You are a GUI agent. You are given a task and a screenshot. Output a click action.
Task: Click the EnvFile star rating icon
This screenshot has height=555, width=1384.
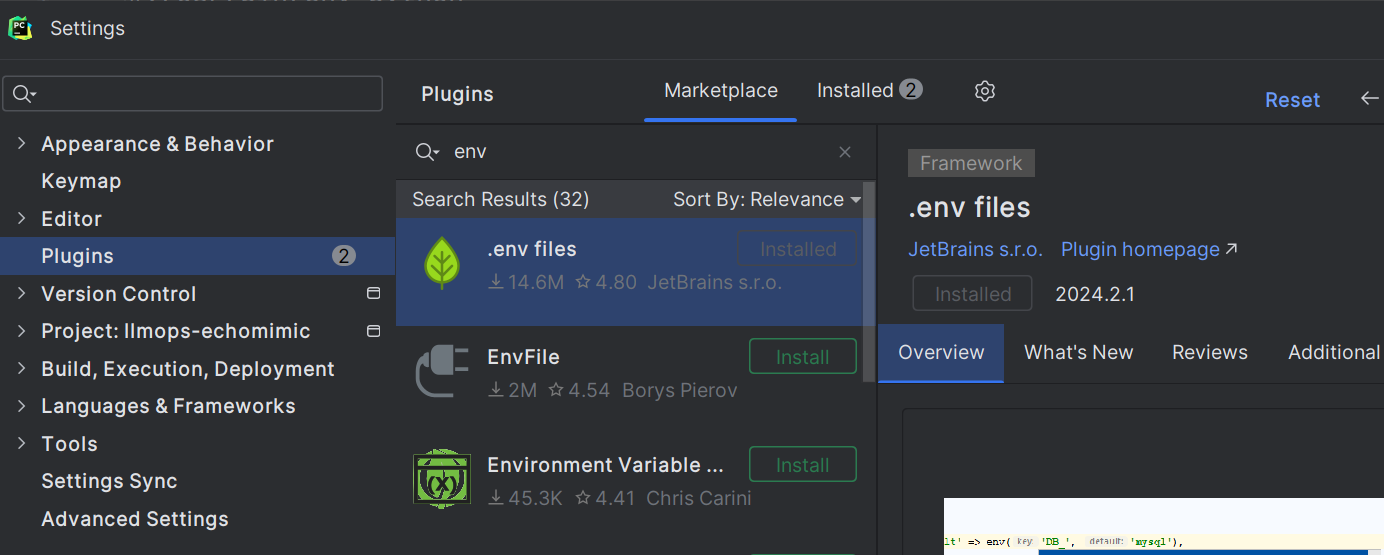point(556,390)
